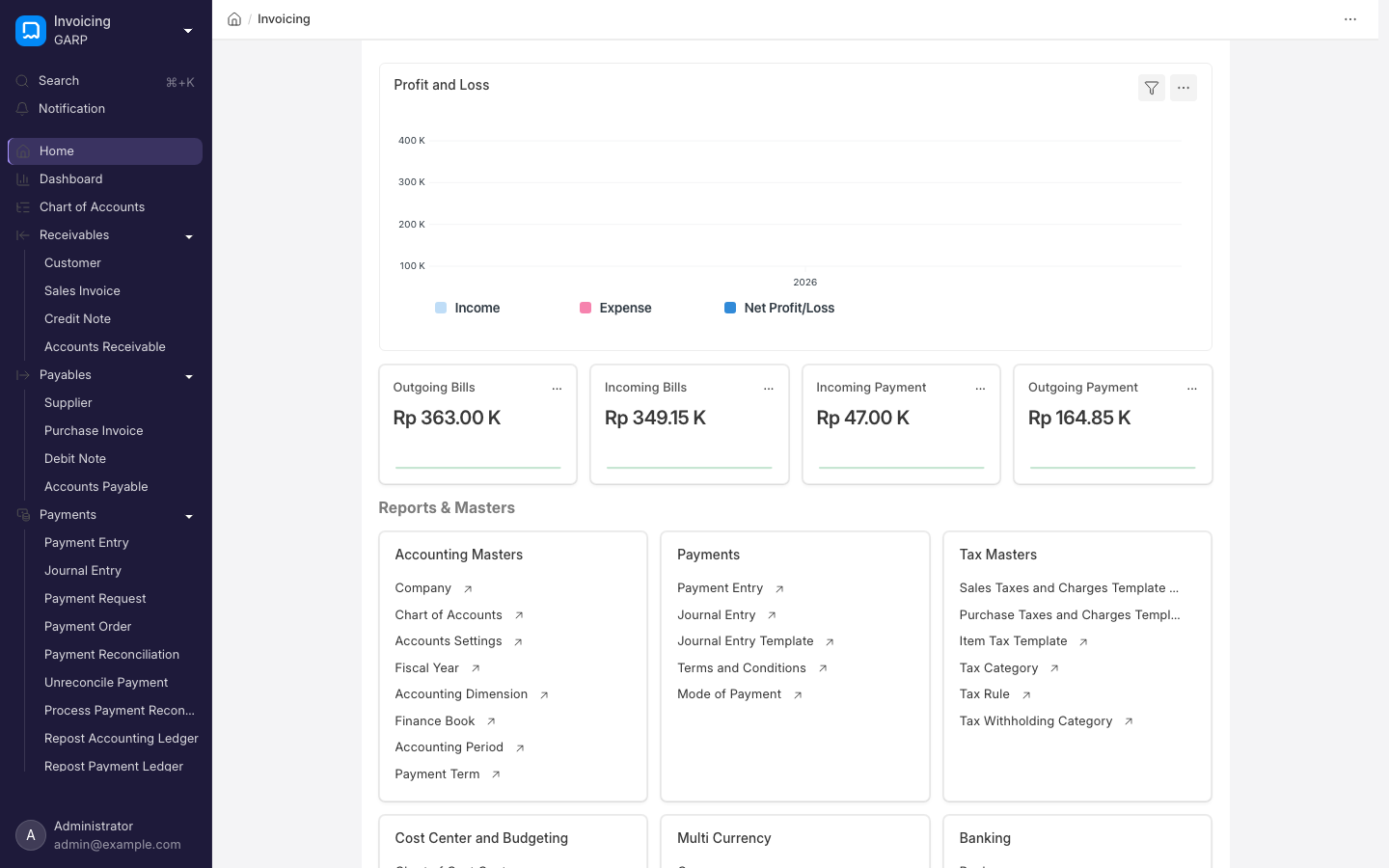Open Search in the sidebar
This screenshot has height=868, width=1389.
point(105,81)
